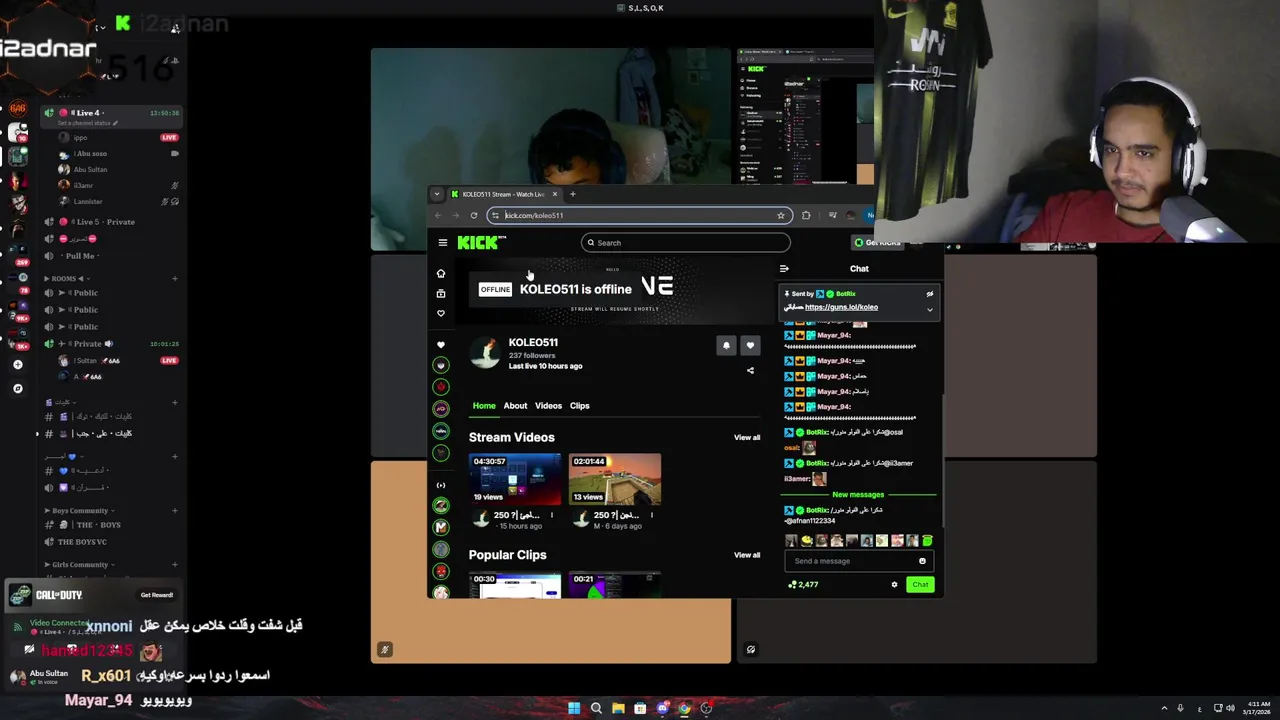This screenshot has height=720, width=1280.
Task: Switch to the Clips tab
Action: tap(580, 406)
